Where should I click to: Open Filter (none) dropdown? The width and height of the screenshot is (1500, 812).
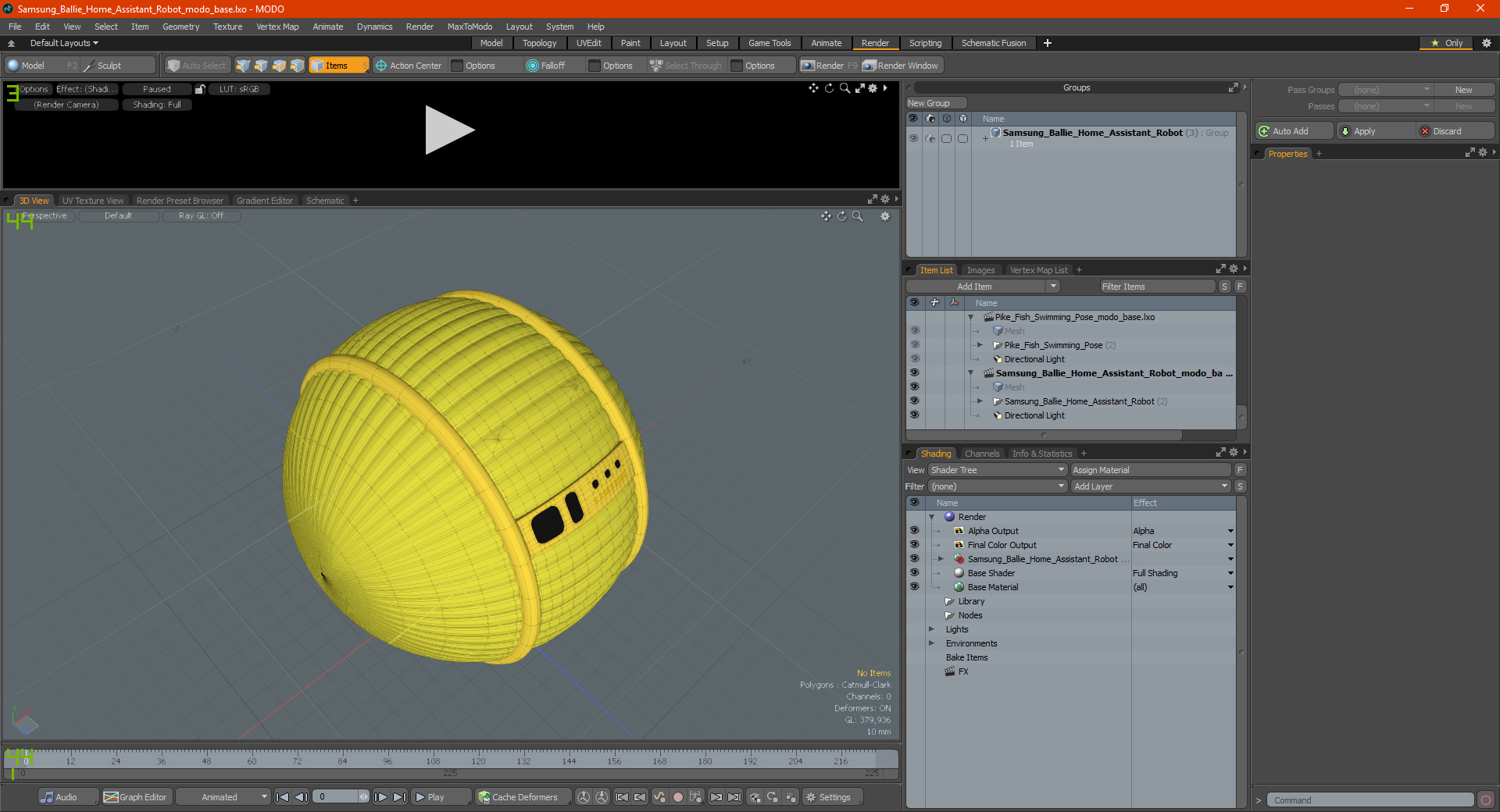point(998,486)
